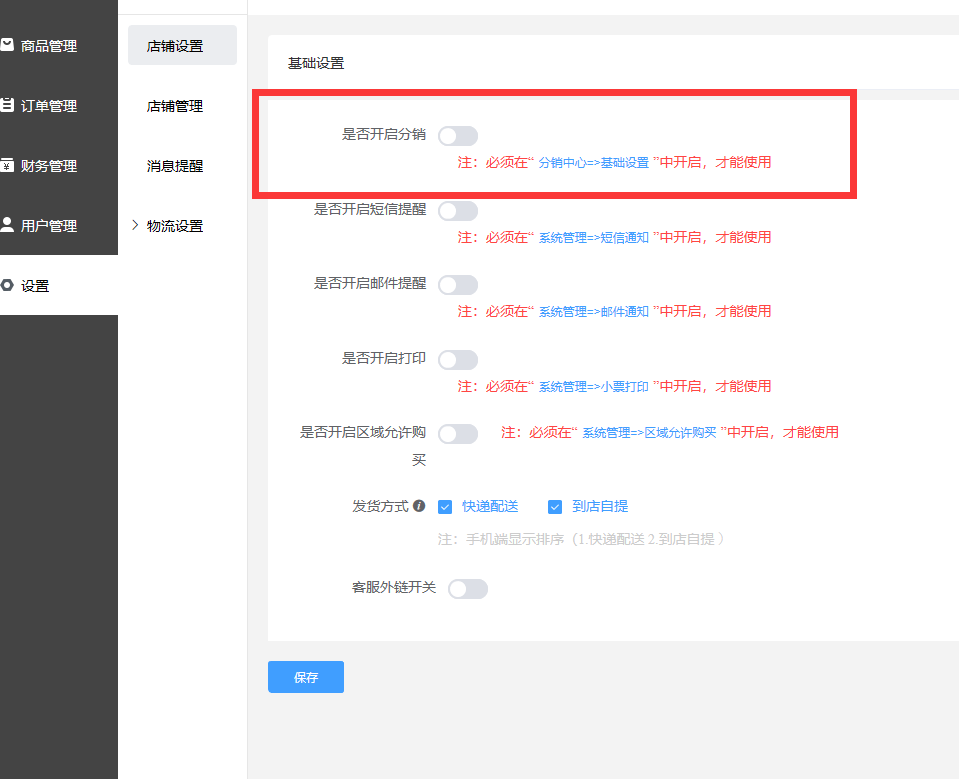Click the 商品管理 sidebar icon
Image resolution: width=959 pixels, height=779 pixels.
click(7, 45)
